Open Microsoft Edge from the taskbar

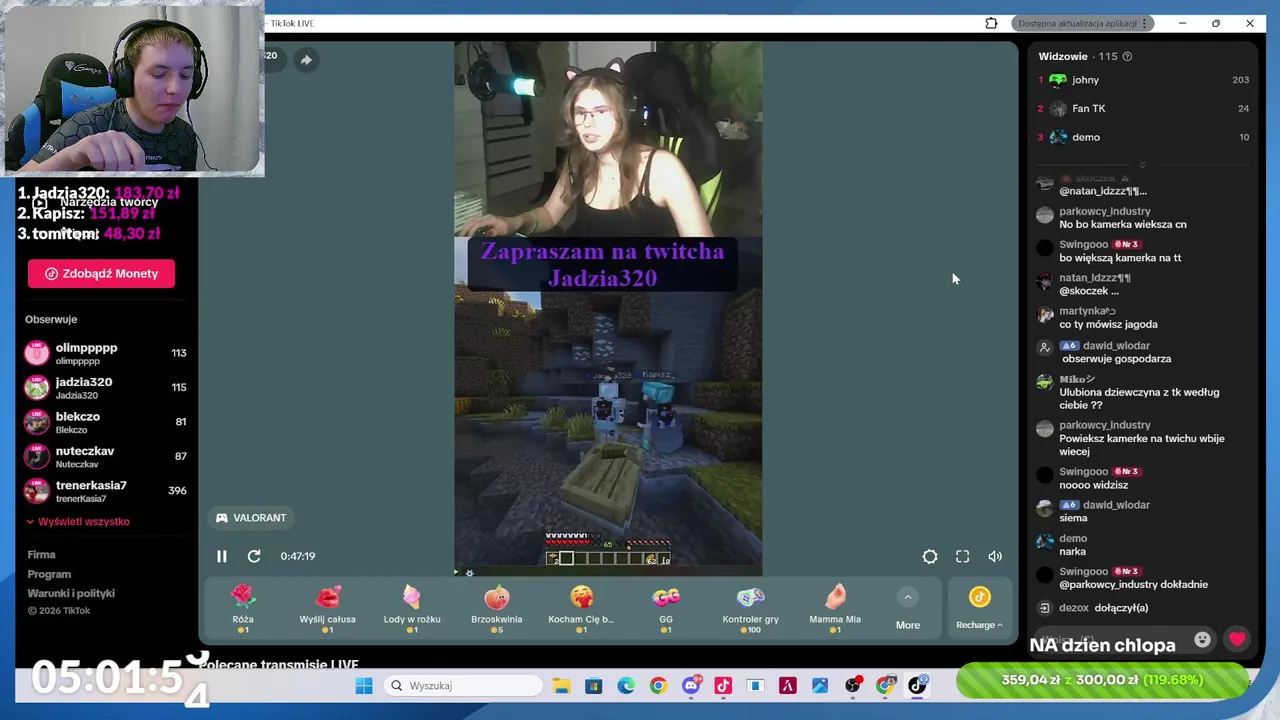[x=626, y=685]
